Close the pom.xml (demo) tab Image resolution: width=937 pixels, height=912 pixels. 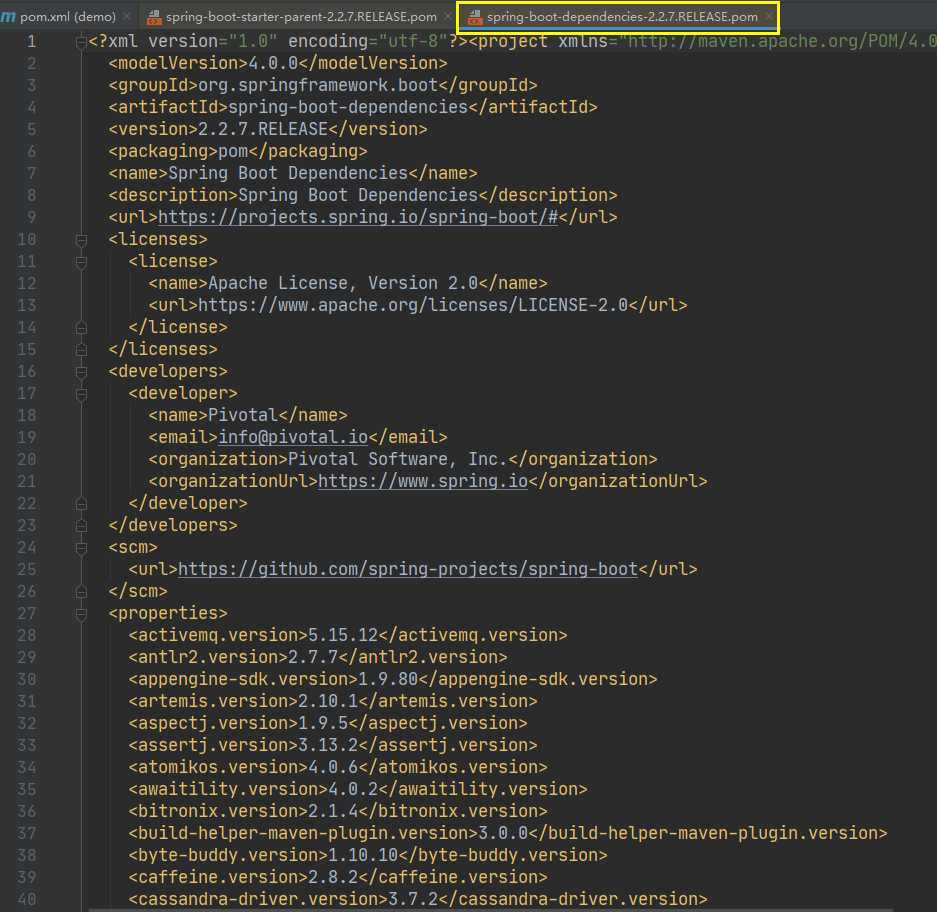[x=127, y=17]
